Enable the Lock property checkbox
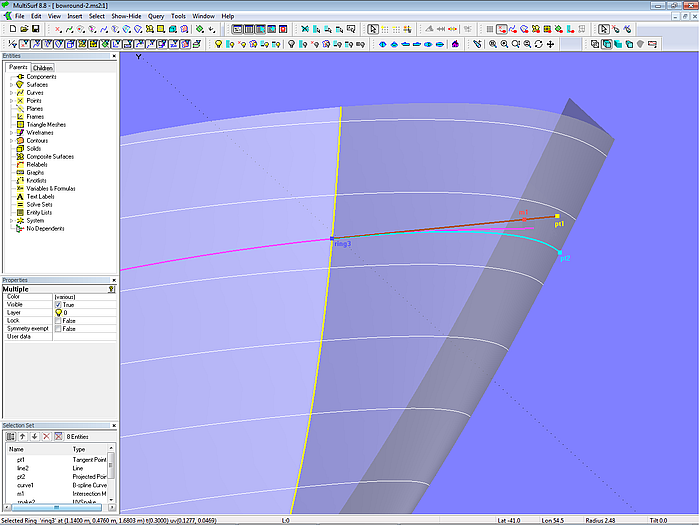The width and height of the screenshot is (700, 525). [x=58, y=320]
